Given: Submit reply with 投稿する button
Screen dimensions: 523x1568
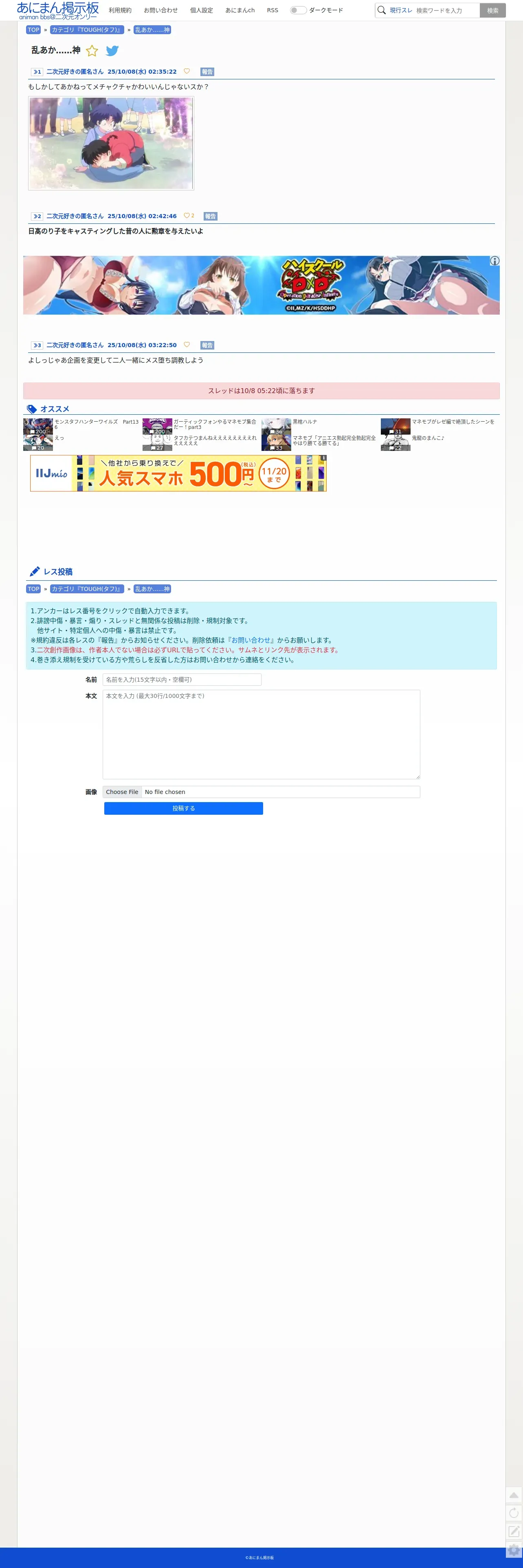Looking at the screenshot, I should [183, 808].
